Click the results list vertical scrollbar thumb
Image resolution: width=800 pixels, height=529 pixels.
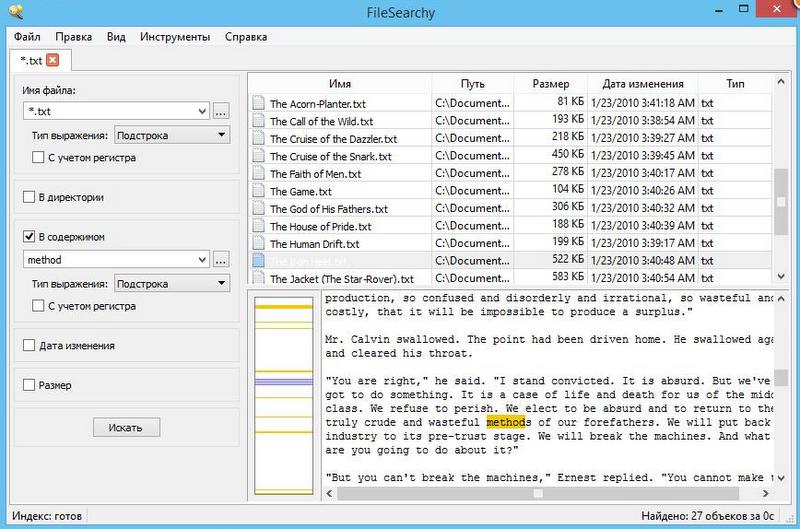coord(781,202)
